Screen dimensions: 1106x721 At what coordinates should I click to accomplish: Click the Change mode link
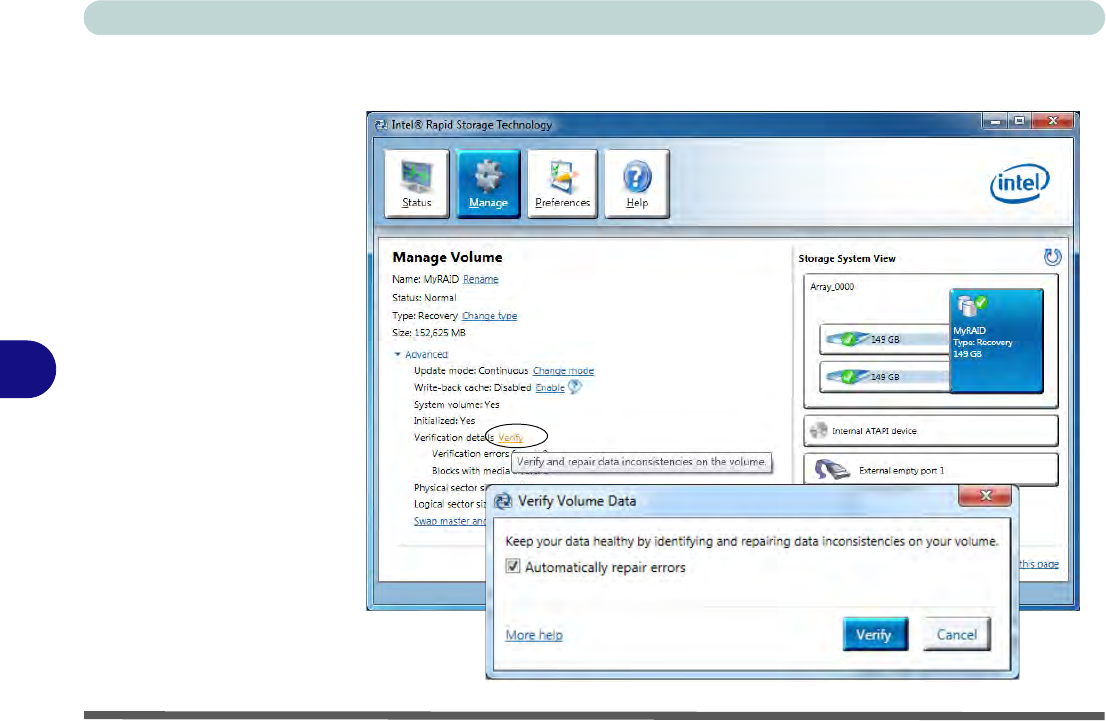pos(563,370)
